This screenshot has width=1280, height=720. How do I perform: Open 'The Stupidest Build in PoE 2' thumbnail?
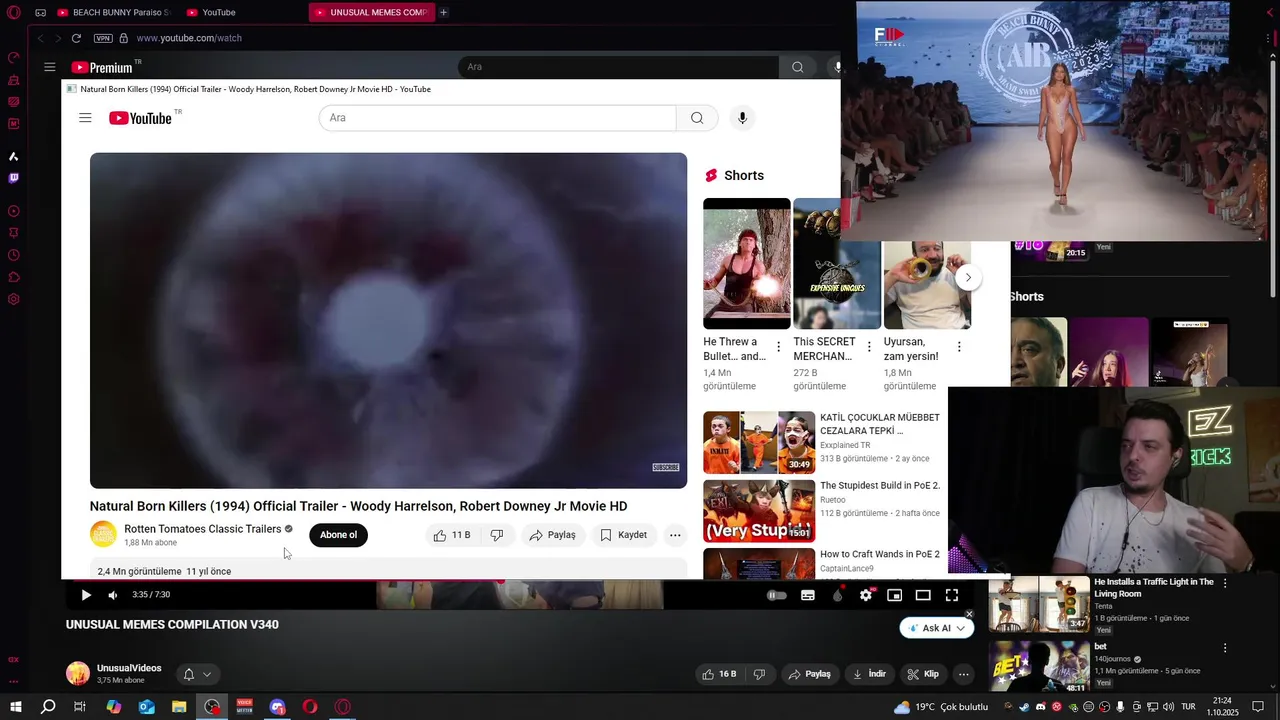tap(759, 511)
